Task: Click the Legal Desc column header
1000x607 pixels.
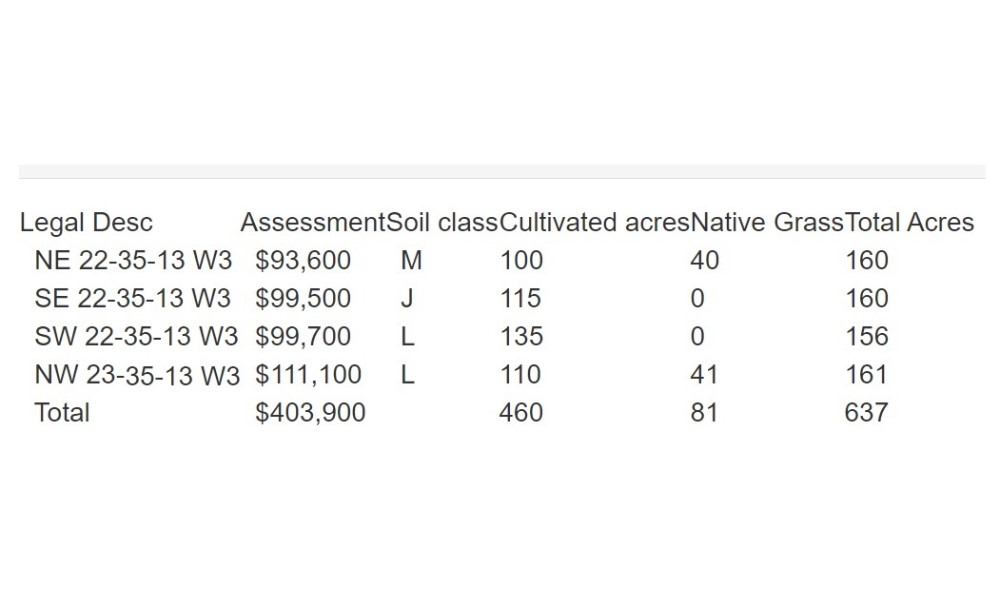Action: 86,223
